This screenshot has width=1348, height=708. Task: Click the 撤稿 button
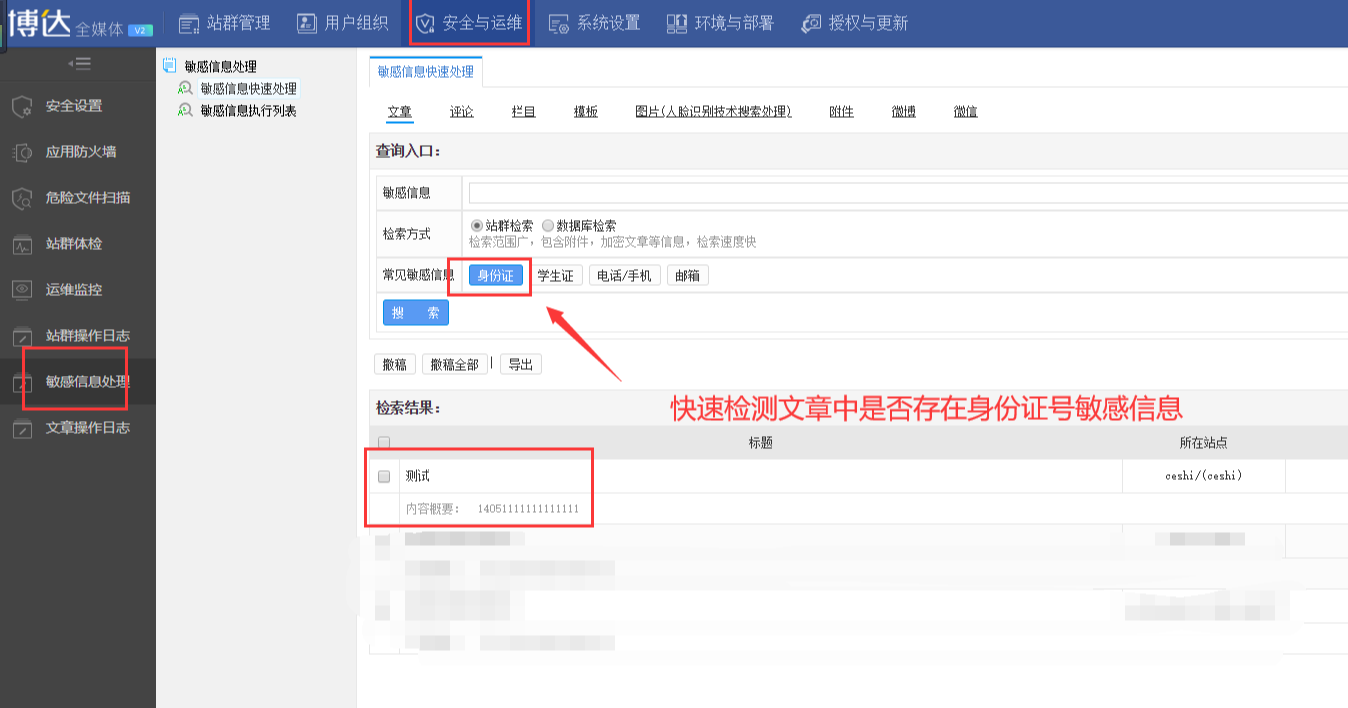[395, 364]
